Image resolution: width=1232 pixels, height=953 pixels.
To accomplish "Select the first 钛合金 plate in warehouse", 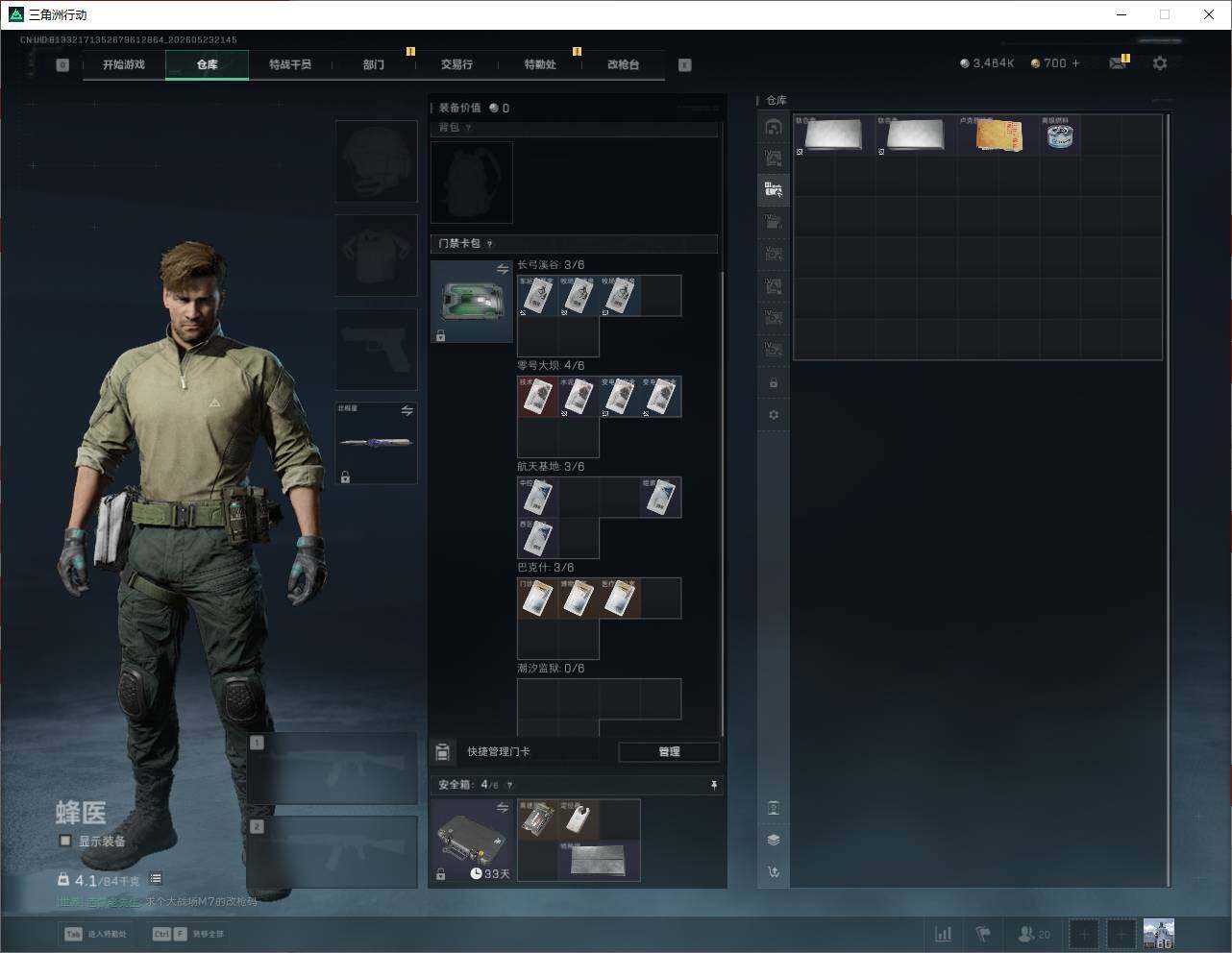I will (x=834, y=135).
